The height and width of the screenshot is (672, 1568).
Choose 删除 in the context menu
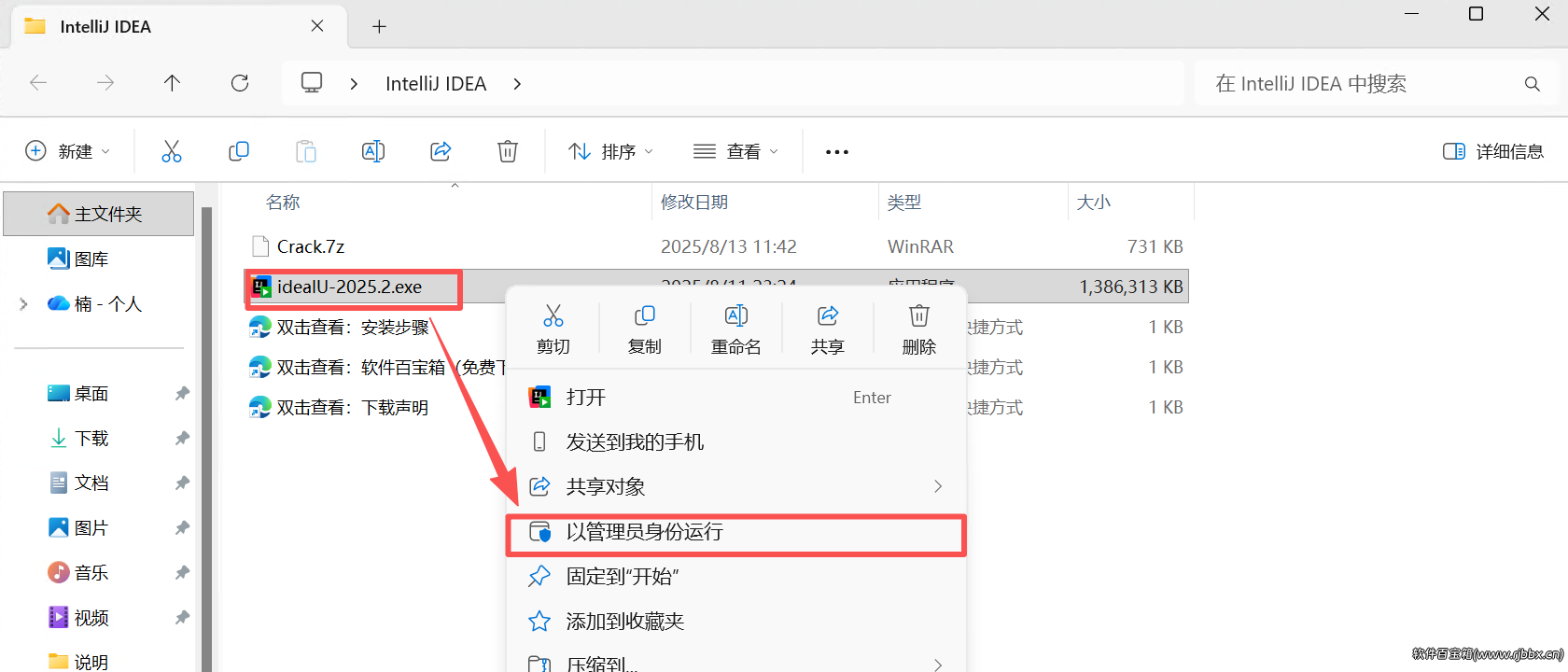[919, 329]
